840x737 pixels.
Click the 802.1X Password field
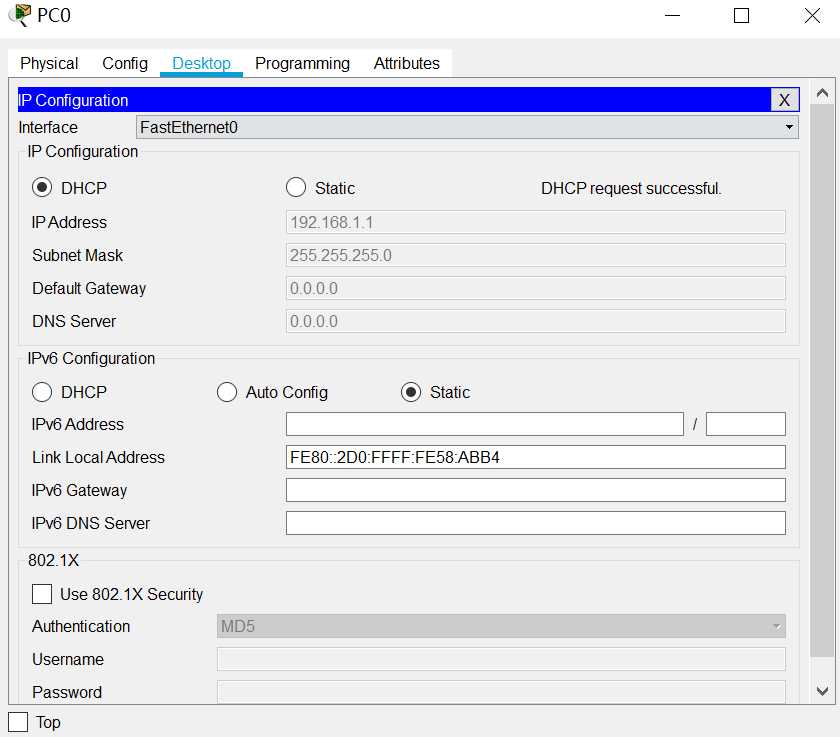(501, 691)
